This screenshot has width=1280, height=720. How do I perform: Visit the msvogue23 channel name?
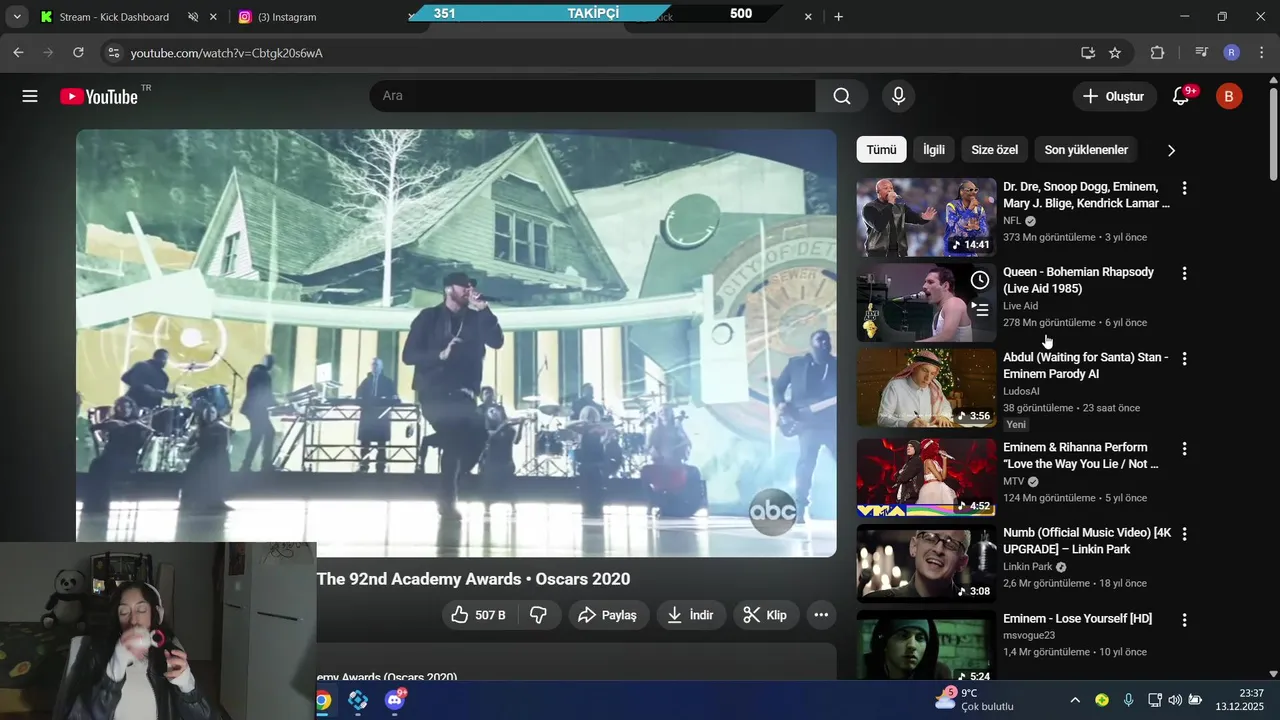coord(1029,635)
